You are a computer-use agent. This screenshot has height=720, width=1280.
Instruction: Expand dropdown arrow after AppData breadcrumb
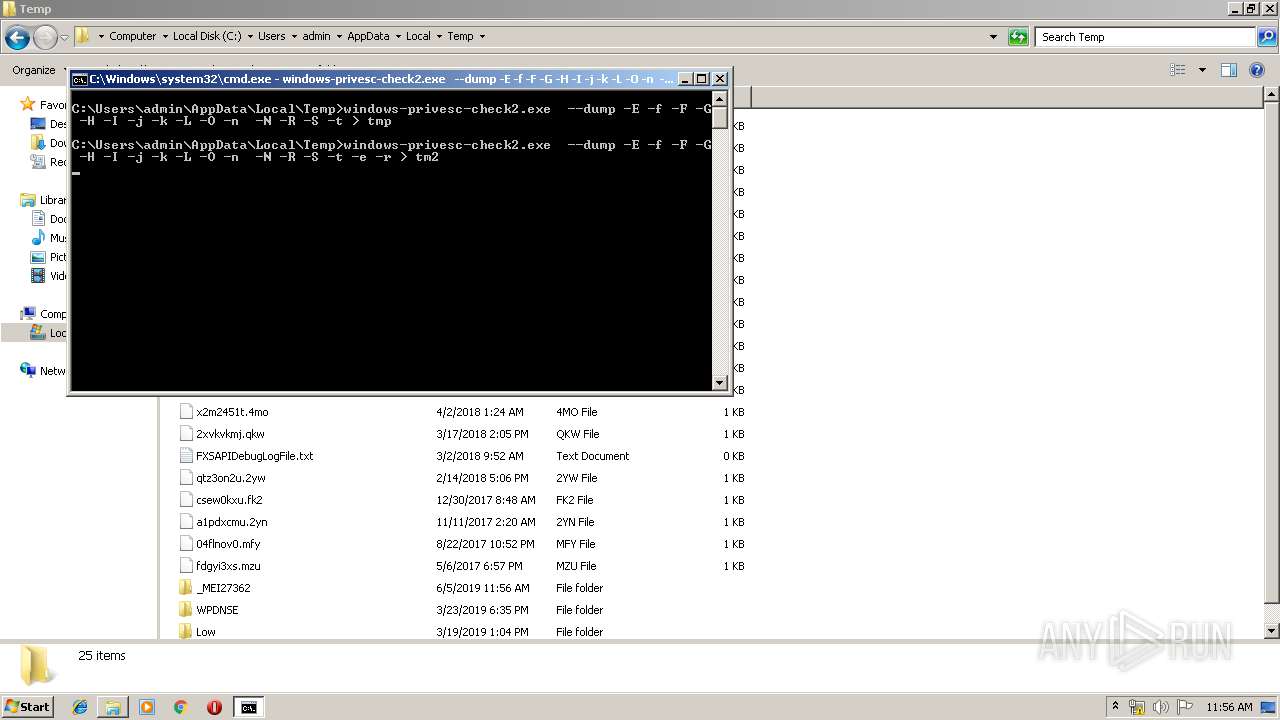click(397, 36)
